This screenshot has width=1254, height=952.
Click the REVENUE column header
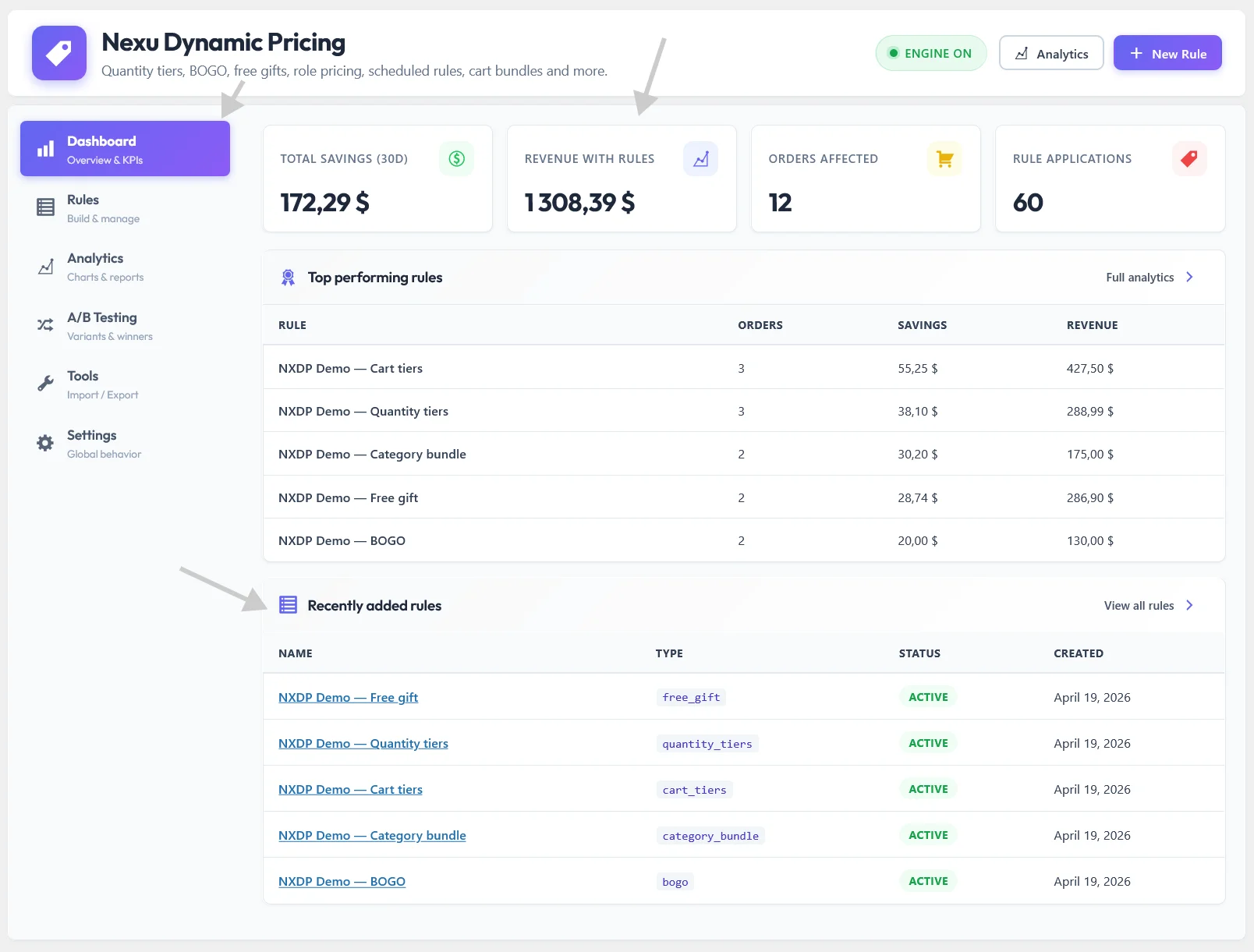(x=1093, y=325)
